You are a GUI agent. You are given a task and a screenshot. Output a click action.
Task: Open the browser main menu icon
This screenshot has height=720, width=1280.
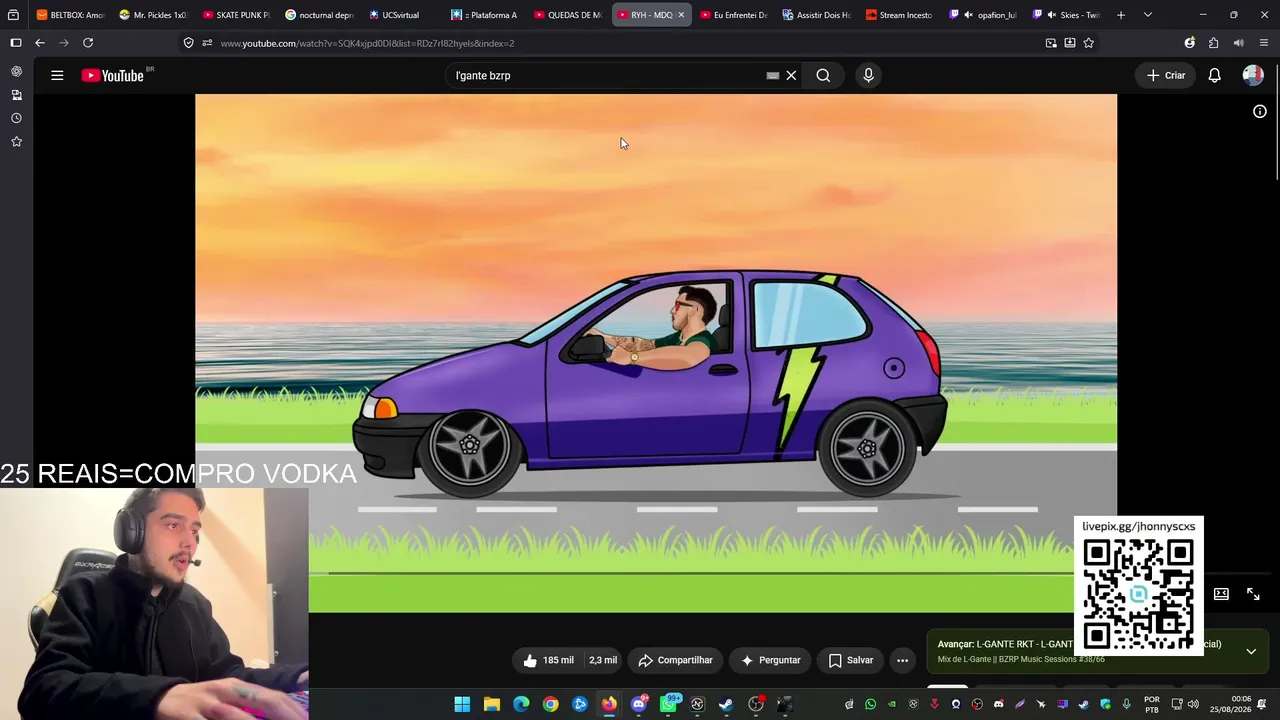coord(1264,43)
